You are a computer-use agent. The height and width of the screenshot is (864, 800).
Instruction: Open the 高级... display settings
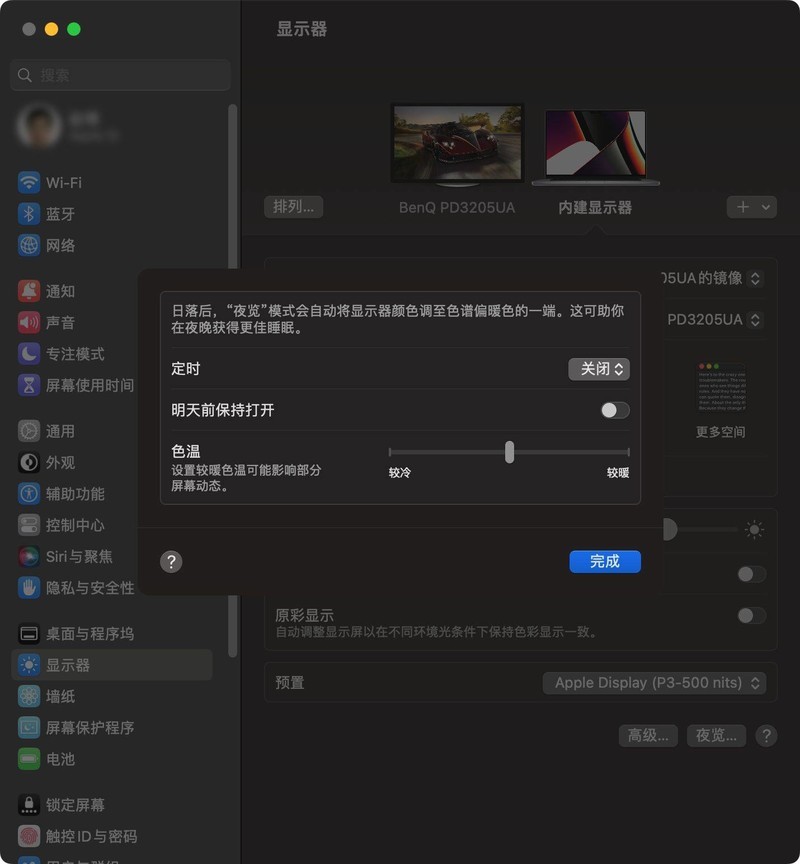[647, 735]
